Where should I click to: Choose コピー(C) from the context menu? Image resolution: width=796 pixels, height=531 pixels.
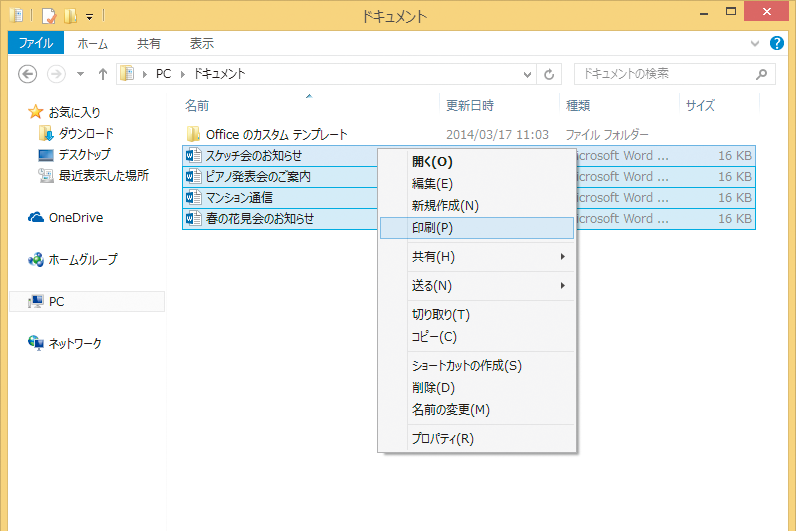(476, 337)
